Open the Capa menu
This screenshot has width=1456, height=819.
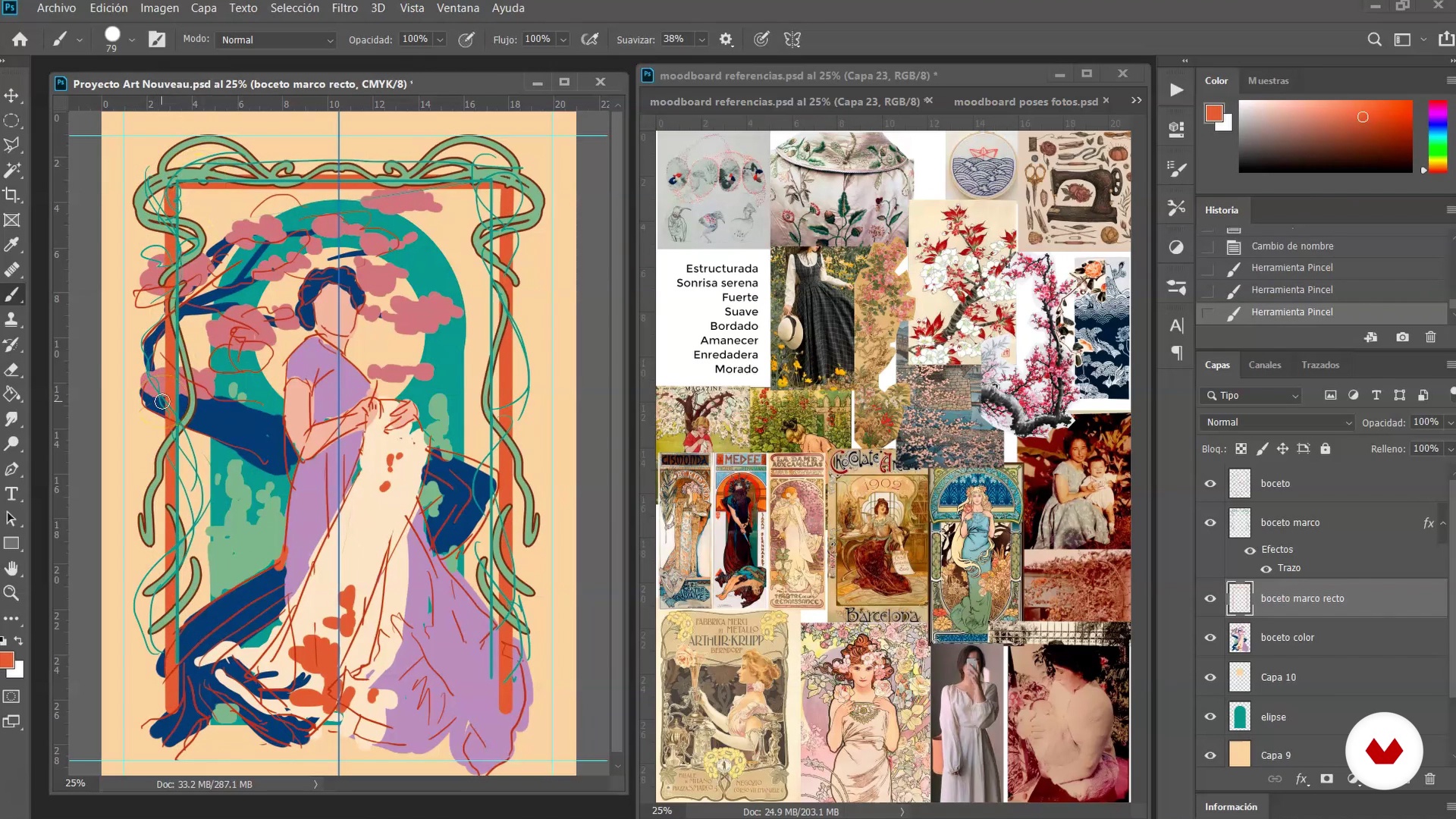coord(203,8)
